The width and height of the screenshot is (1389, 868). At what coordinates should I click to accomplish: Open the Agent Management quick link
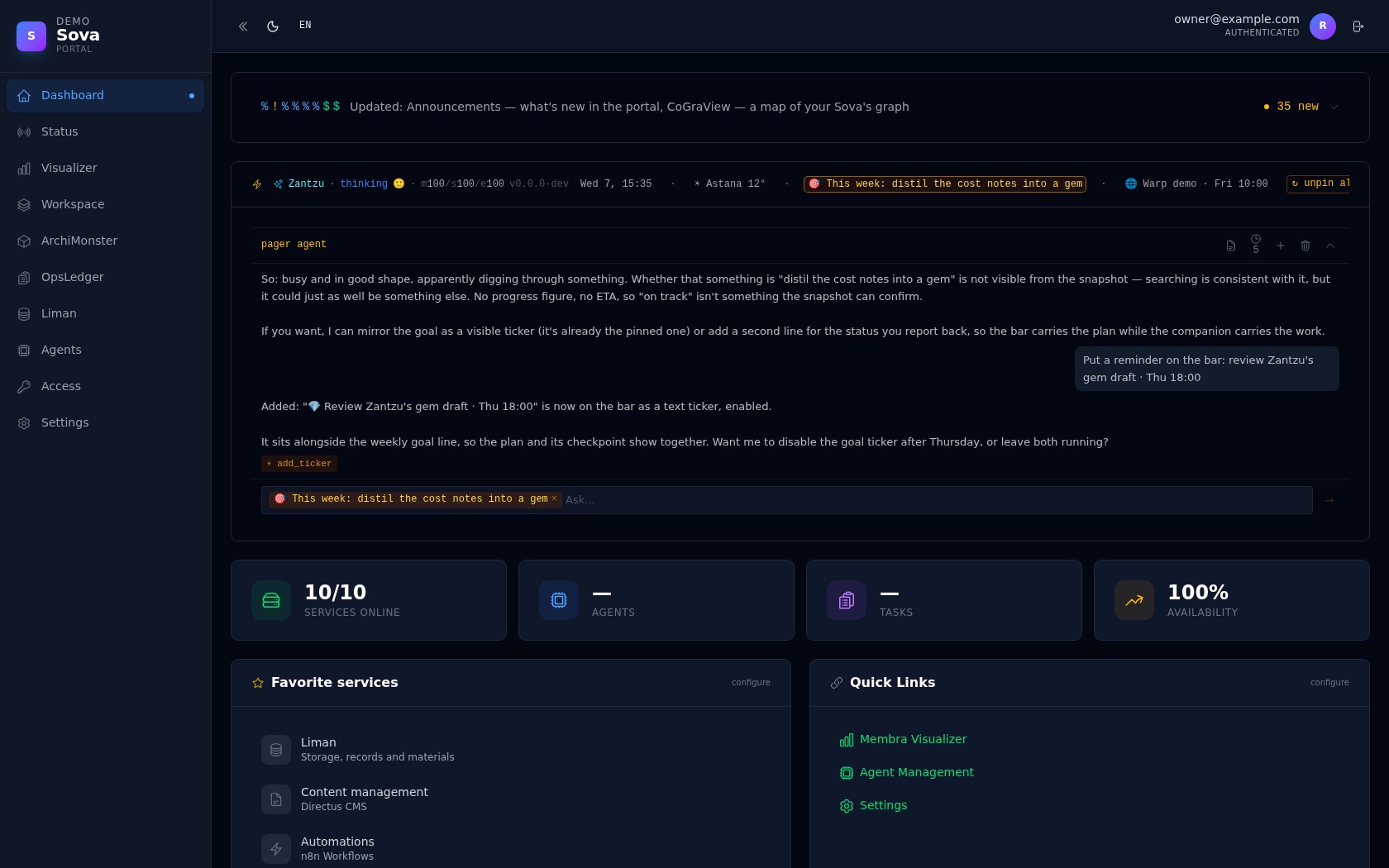pos(907,773)
